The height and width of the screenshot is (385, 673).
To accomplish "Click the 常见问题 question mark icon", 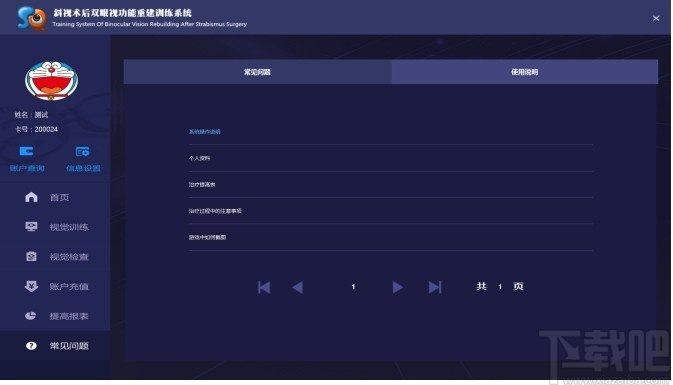I will [x=31, y=346].
